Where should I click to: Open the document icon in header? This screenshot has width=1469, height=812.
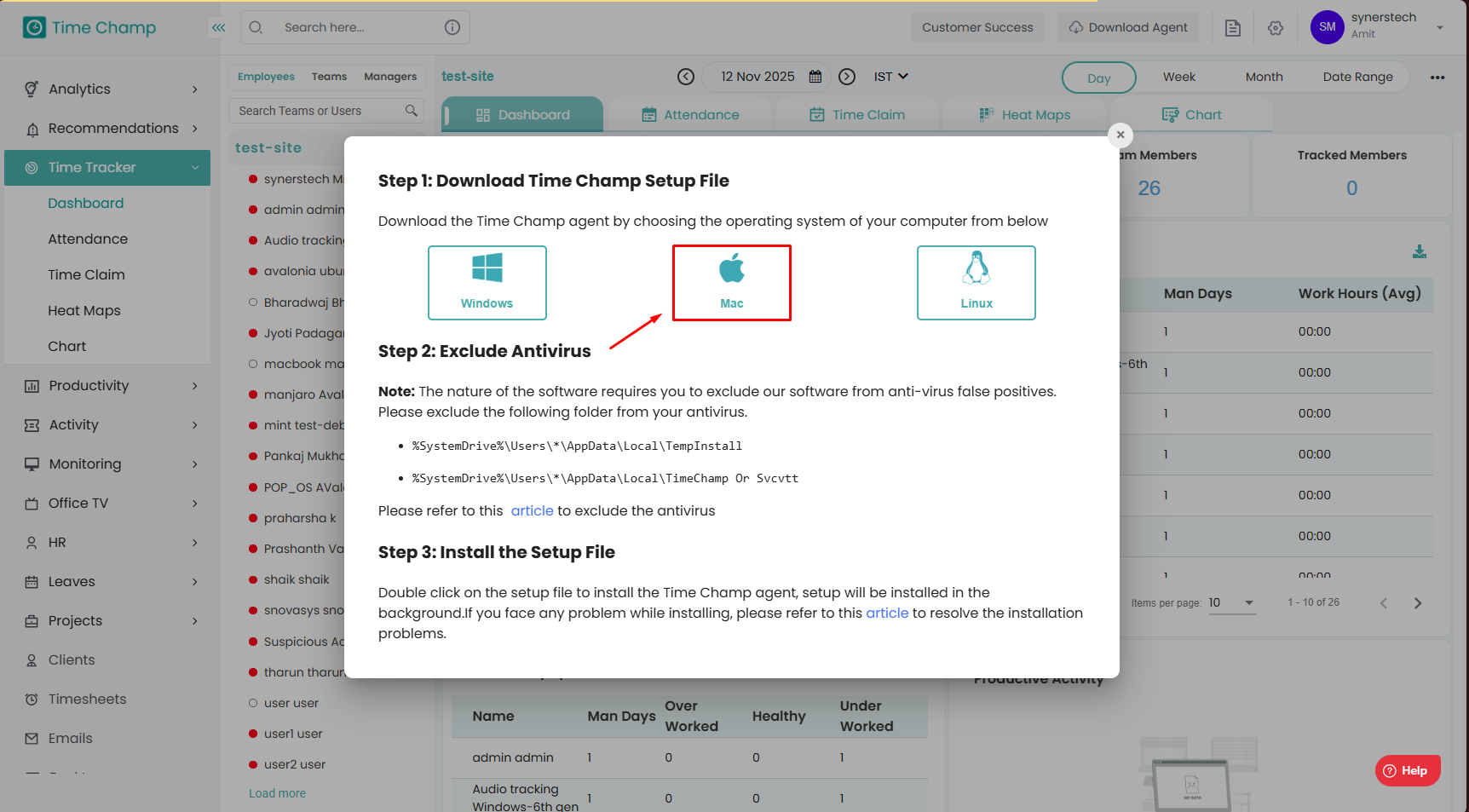coord(1233,28)
